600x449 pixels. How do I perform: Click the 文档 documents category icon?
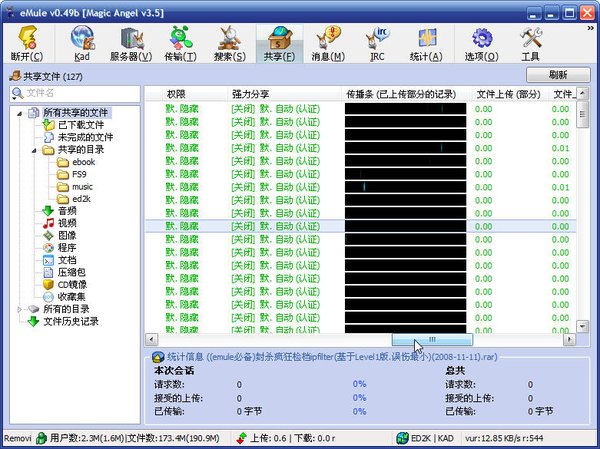pos(48,260)
